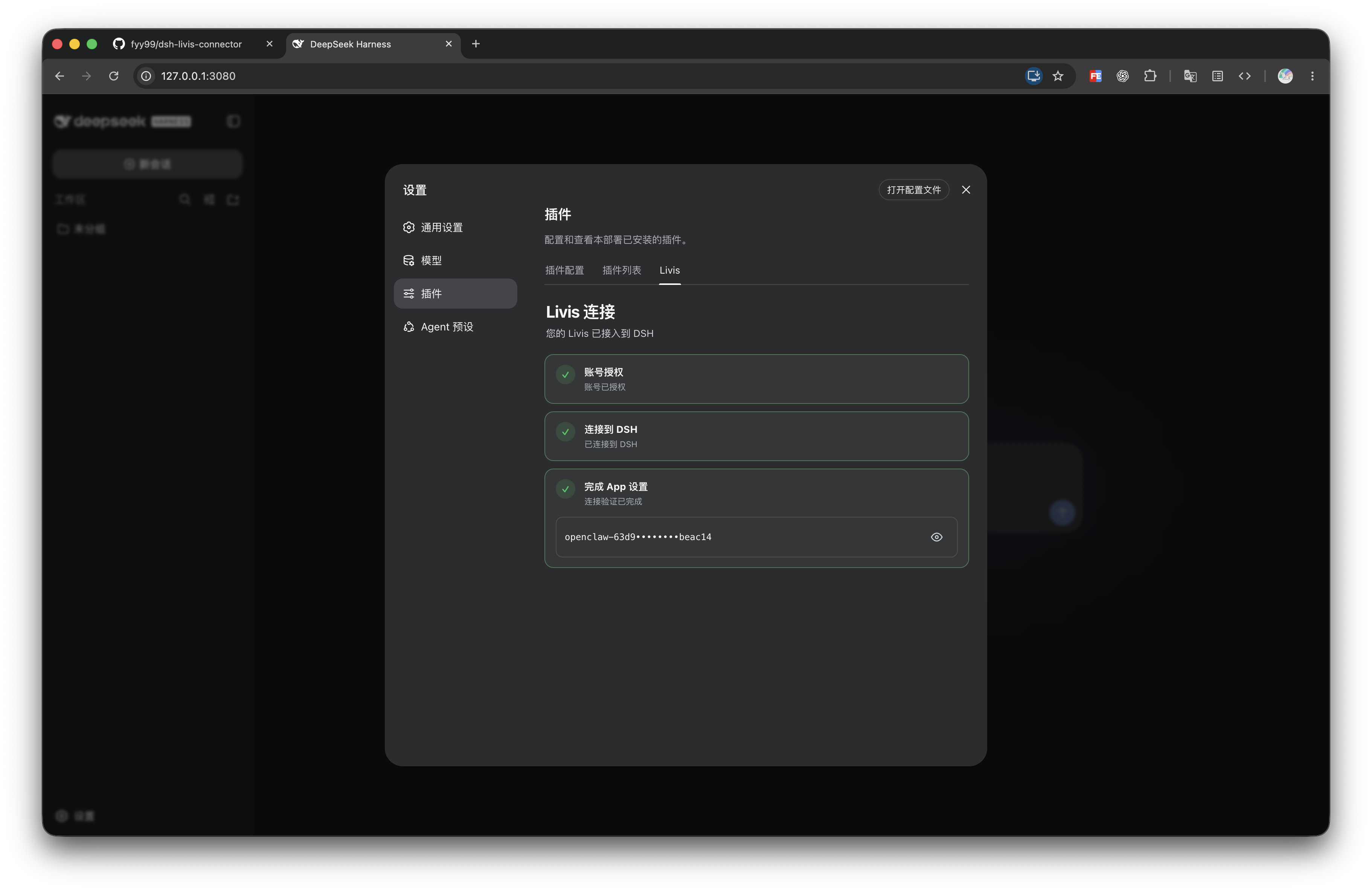Click the 账号已授权 status text
The image size is (1372, 892).
(605, 387)
